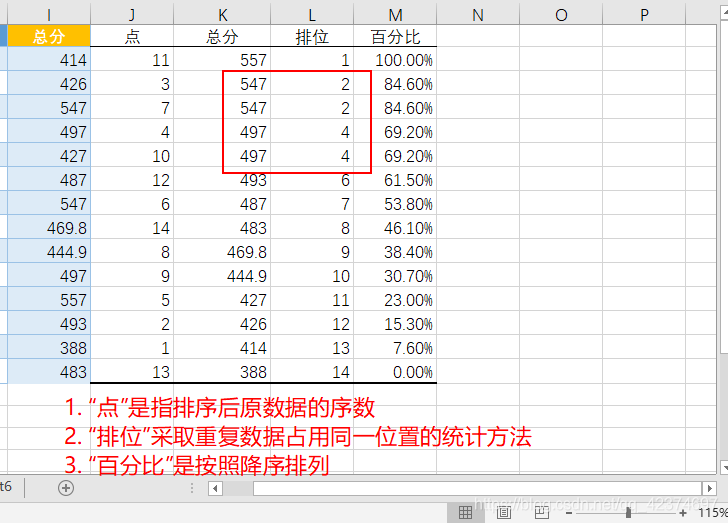Select the 53.80% cell

[395, 203]
